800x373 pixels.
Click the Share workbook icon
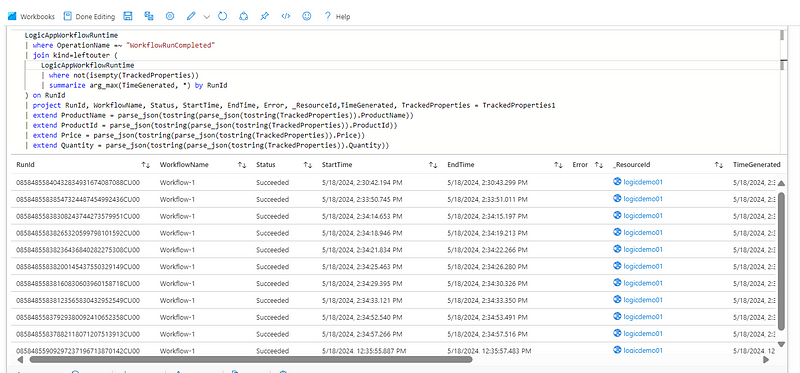(x=243, y=16)
